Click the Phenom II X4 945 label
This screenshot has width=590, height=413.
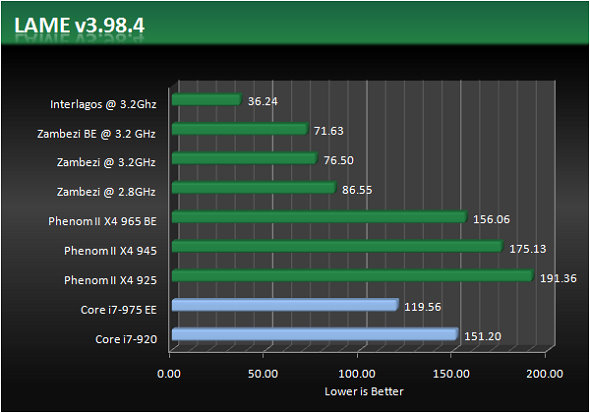(x=110, y=251)
